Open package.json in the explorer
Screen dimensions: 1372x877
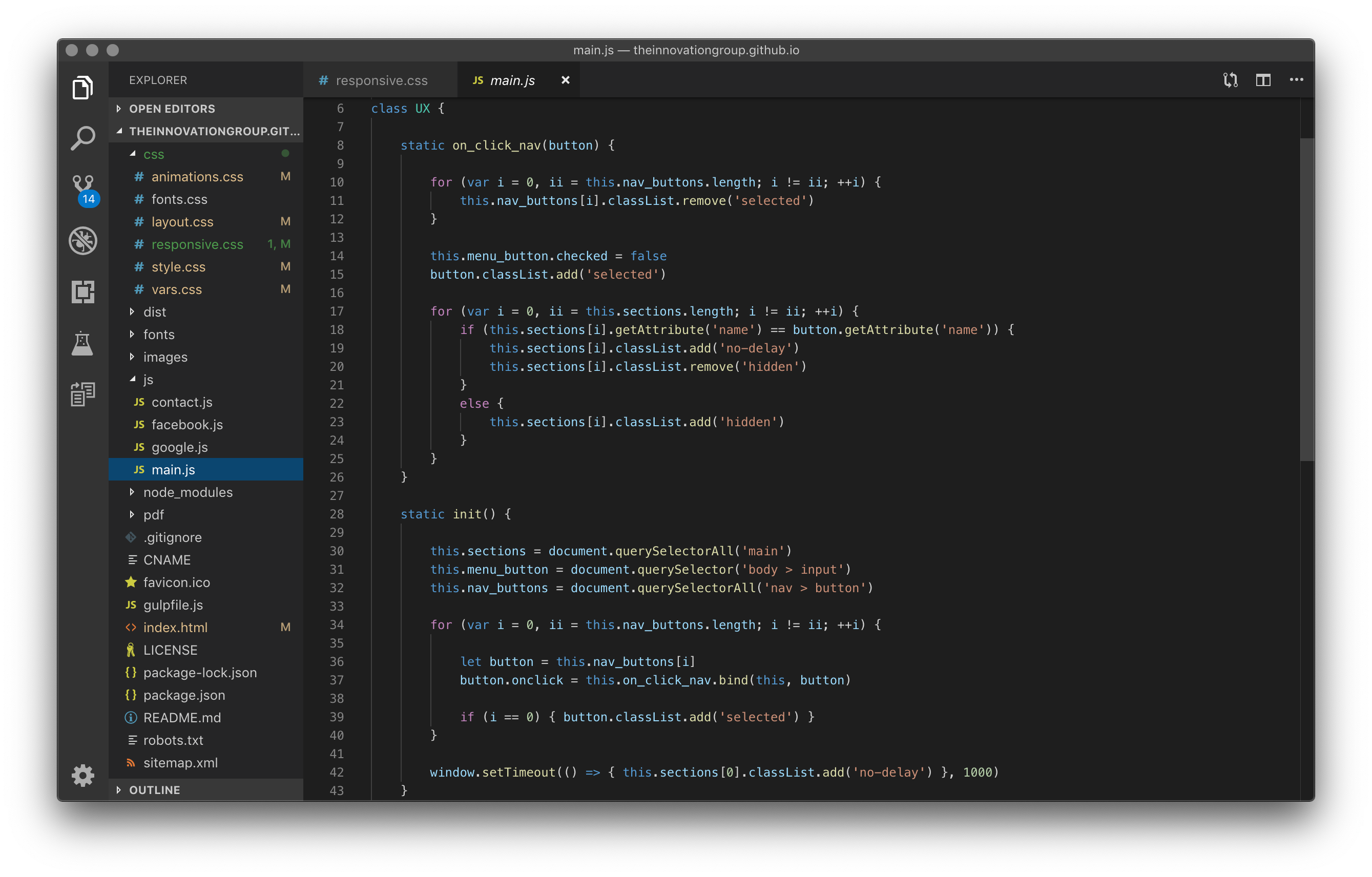click(183, 695)
